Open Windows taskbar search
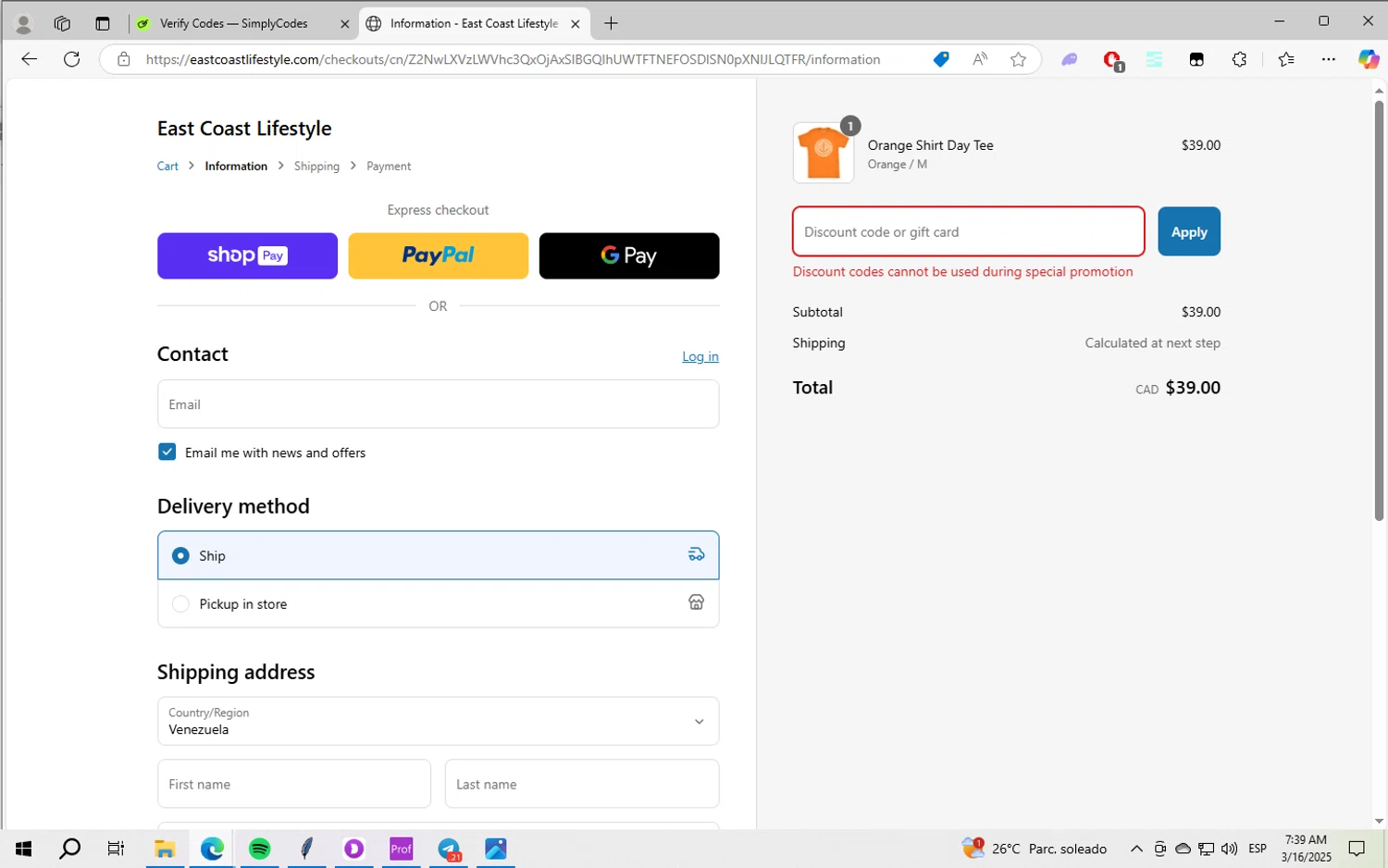The width and height of the screenshot is (1388, 868). [x=69, y=849]
